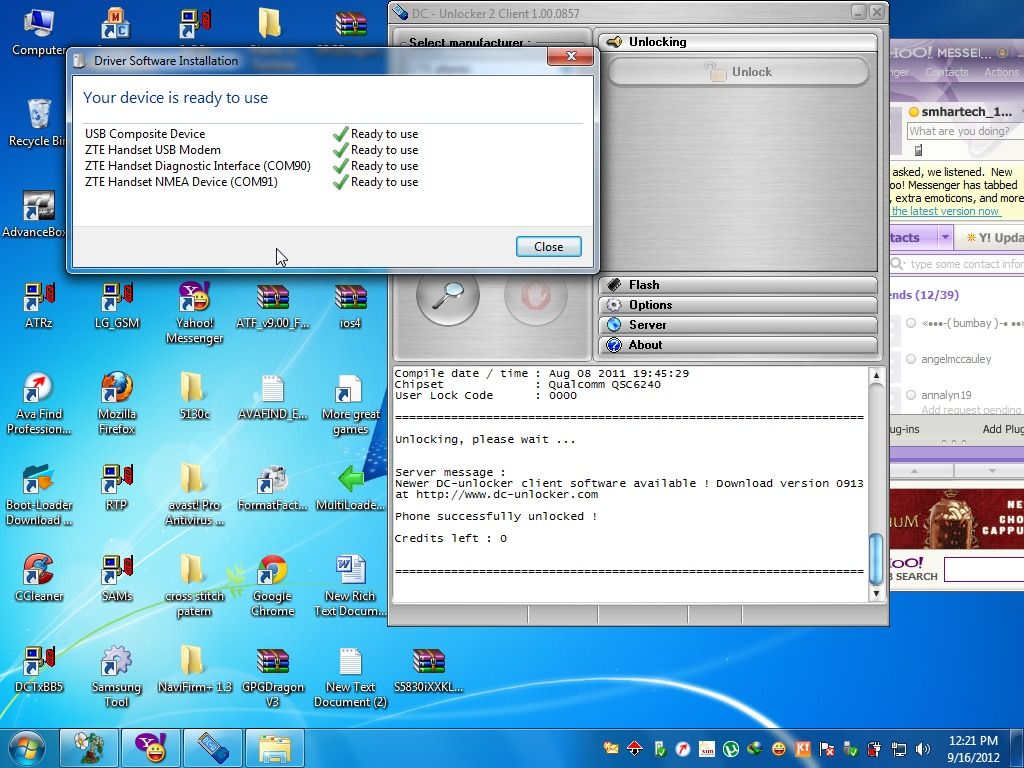Select the 5130c folder icon

[x=194, y=396]
